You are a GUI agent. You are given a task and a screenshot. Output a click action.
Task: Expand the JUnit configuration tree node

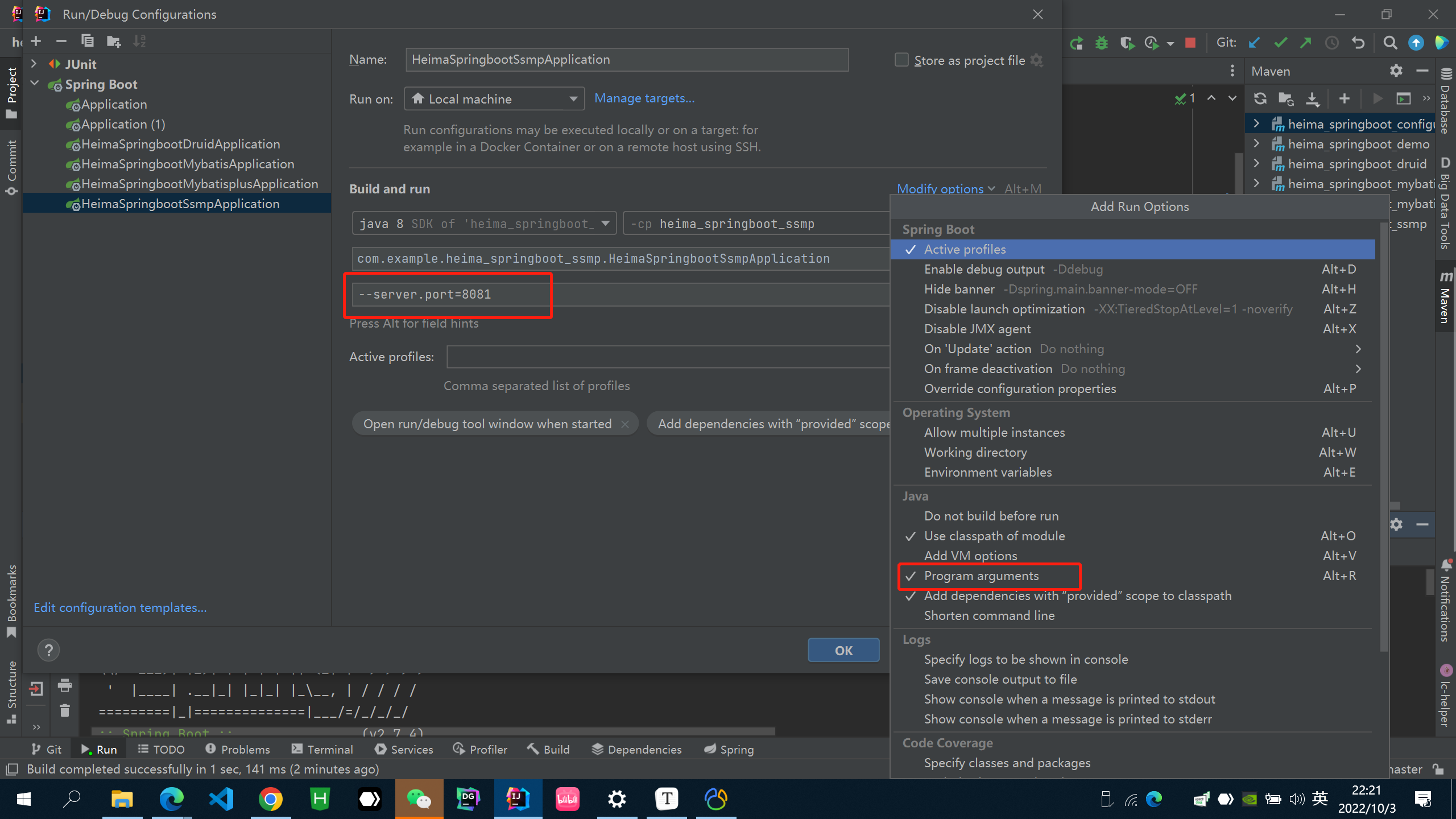34,64
